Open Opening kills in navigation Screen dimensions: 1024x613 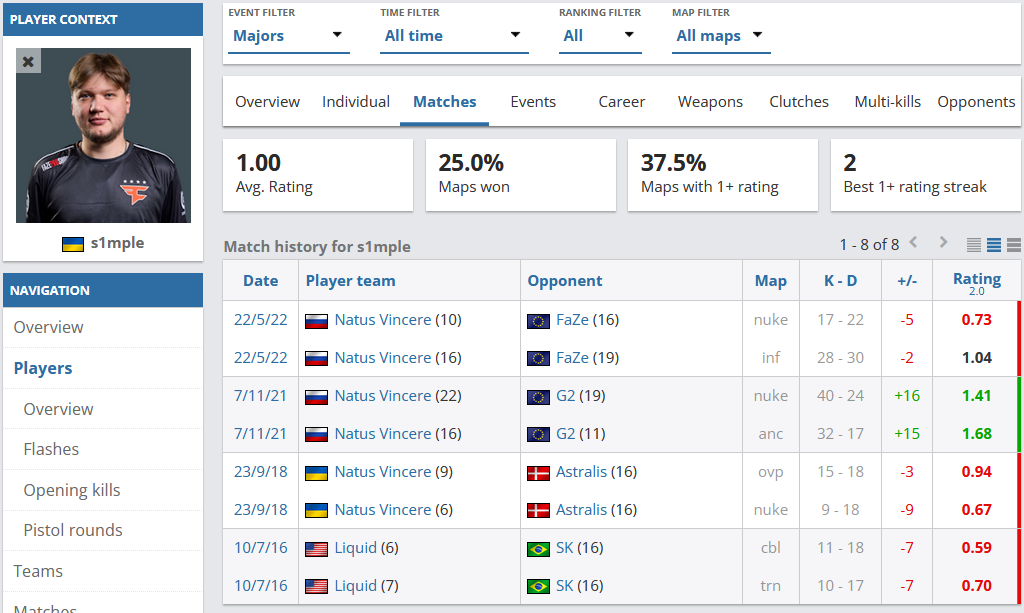point(103,490)
